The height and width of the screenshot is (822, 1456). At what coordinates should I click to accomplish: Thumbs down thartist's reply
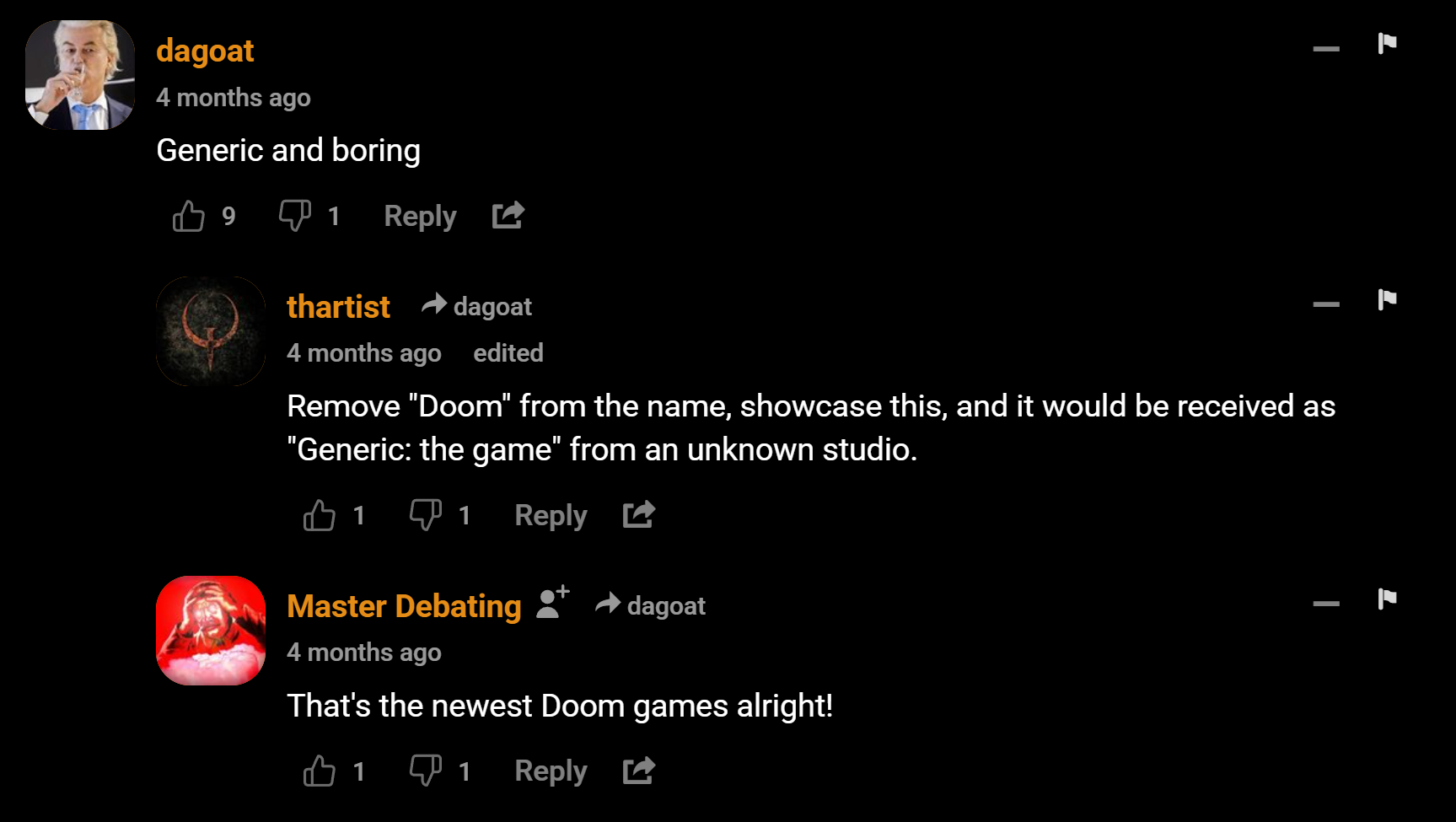coord(426,515)
